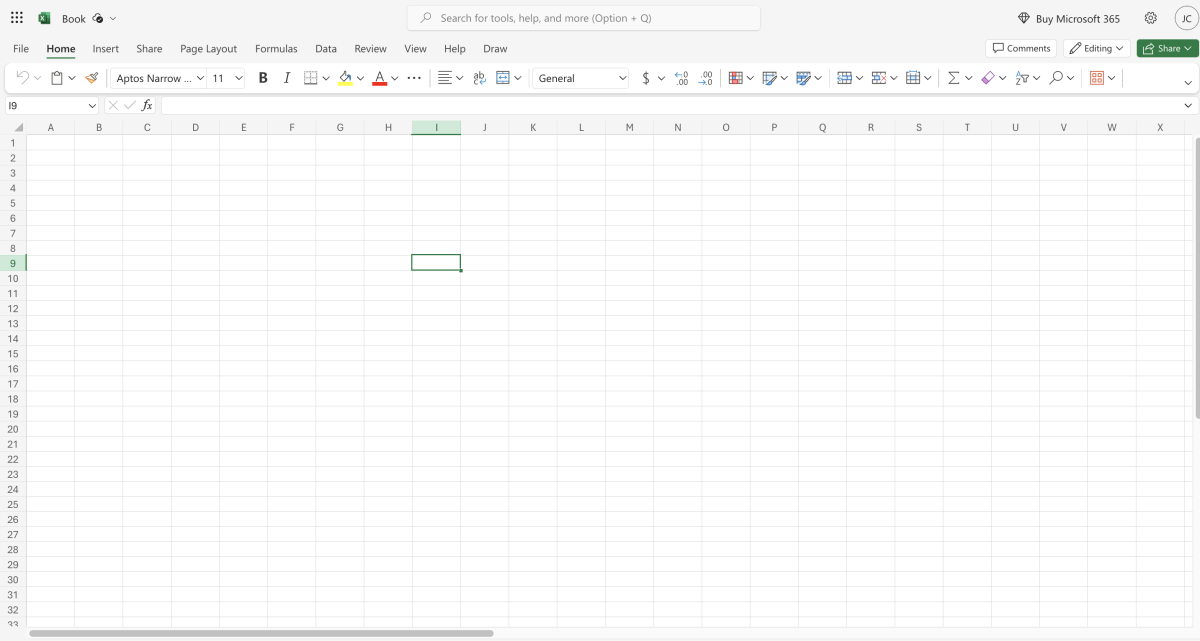Select the Format Painter icon

pyautogui.click(x=91, y=77)
